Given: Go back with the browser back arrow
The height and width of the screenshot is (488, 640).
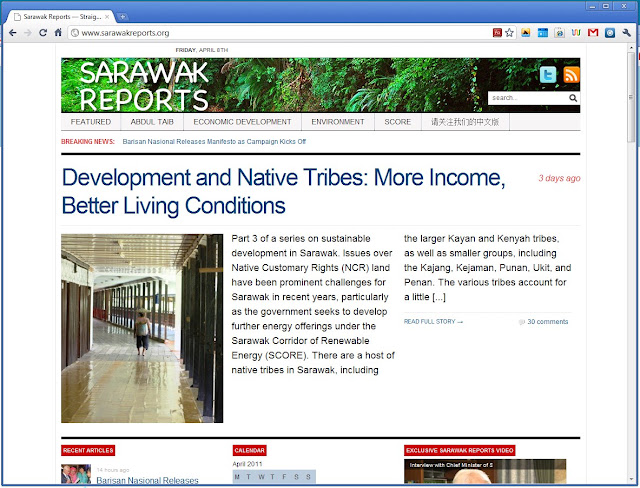Looking at the screenshot, I should click(13, 33).
